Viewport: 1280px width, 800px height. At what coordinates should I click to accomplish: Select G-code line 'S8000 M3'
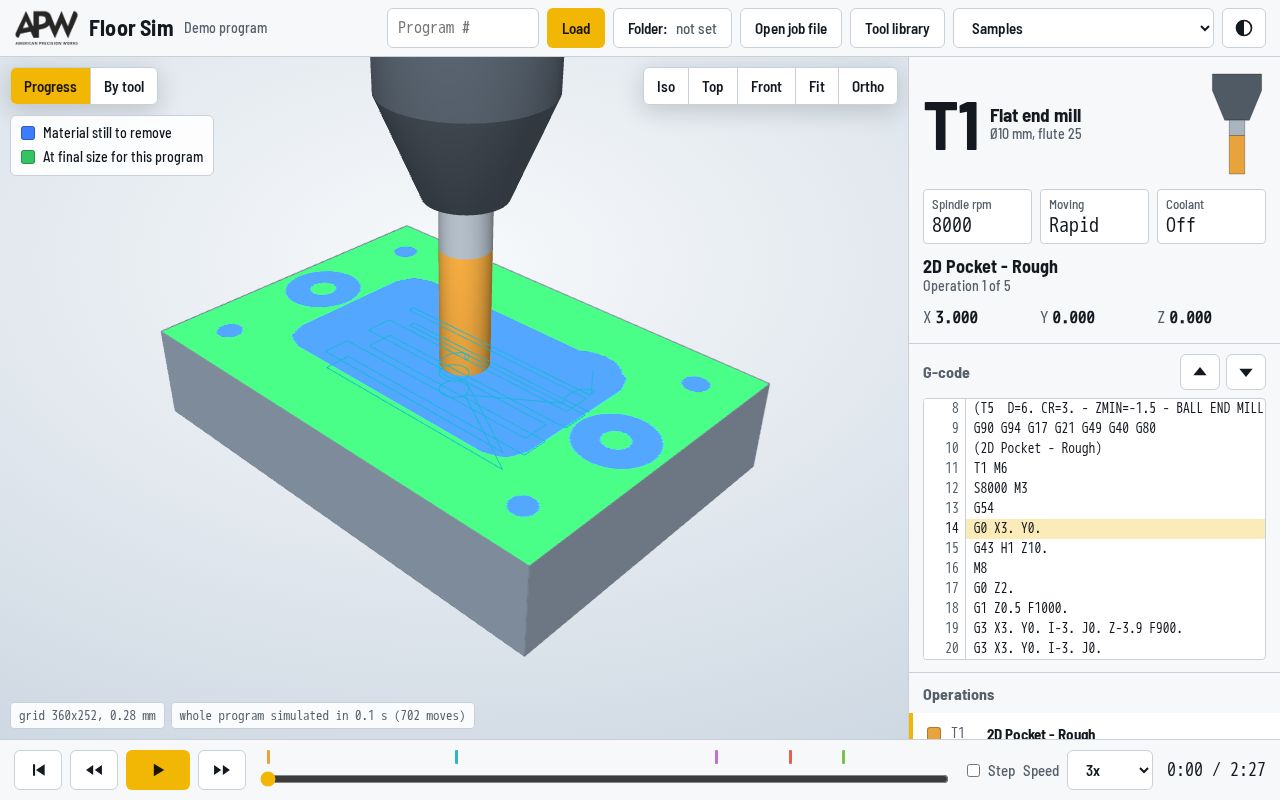coord(1094,488)
